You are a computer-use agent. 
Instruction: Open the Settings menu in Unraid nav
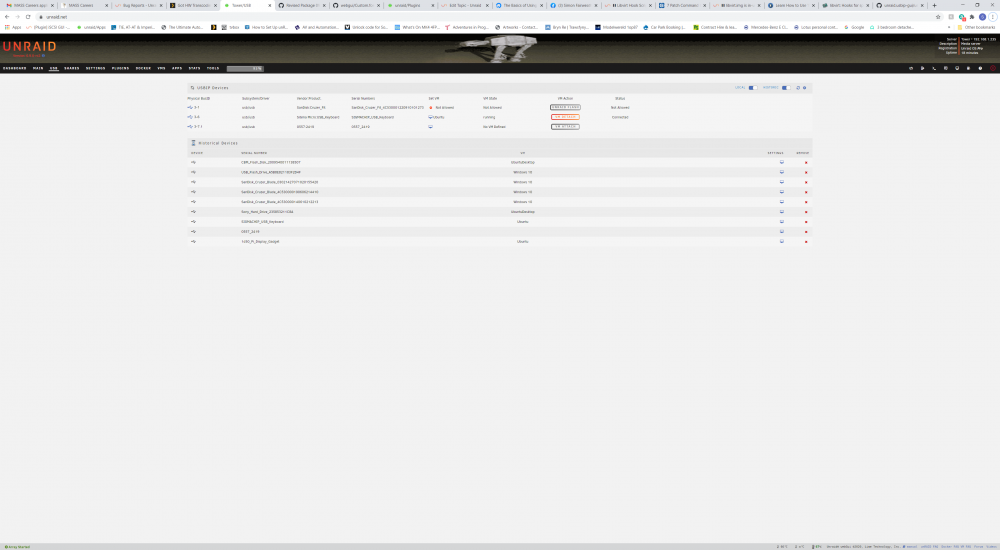(96, 68)
